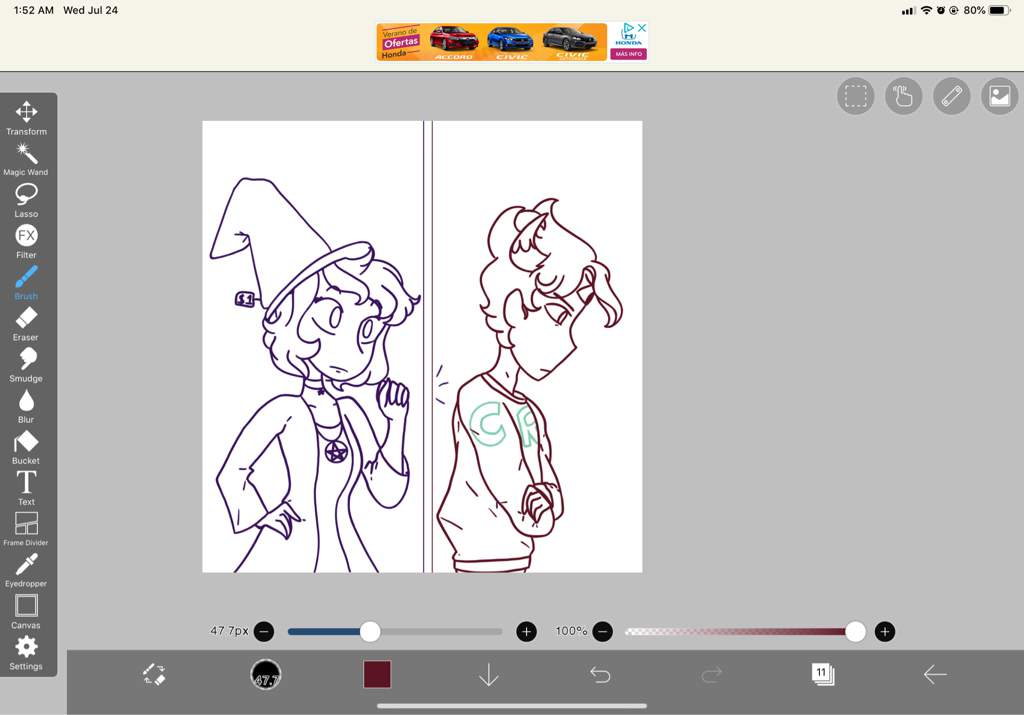This screenshot has height=715, width=1024.
Task: Select the Blur tool
Action: [x=26, y=406]
